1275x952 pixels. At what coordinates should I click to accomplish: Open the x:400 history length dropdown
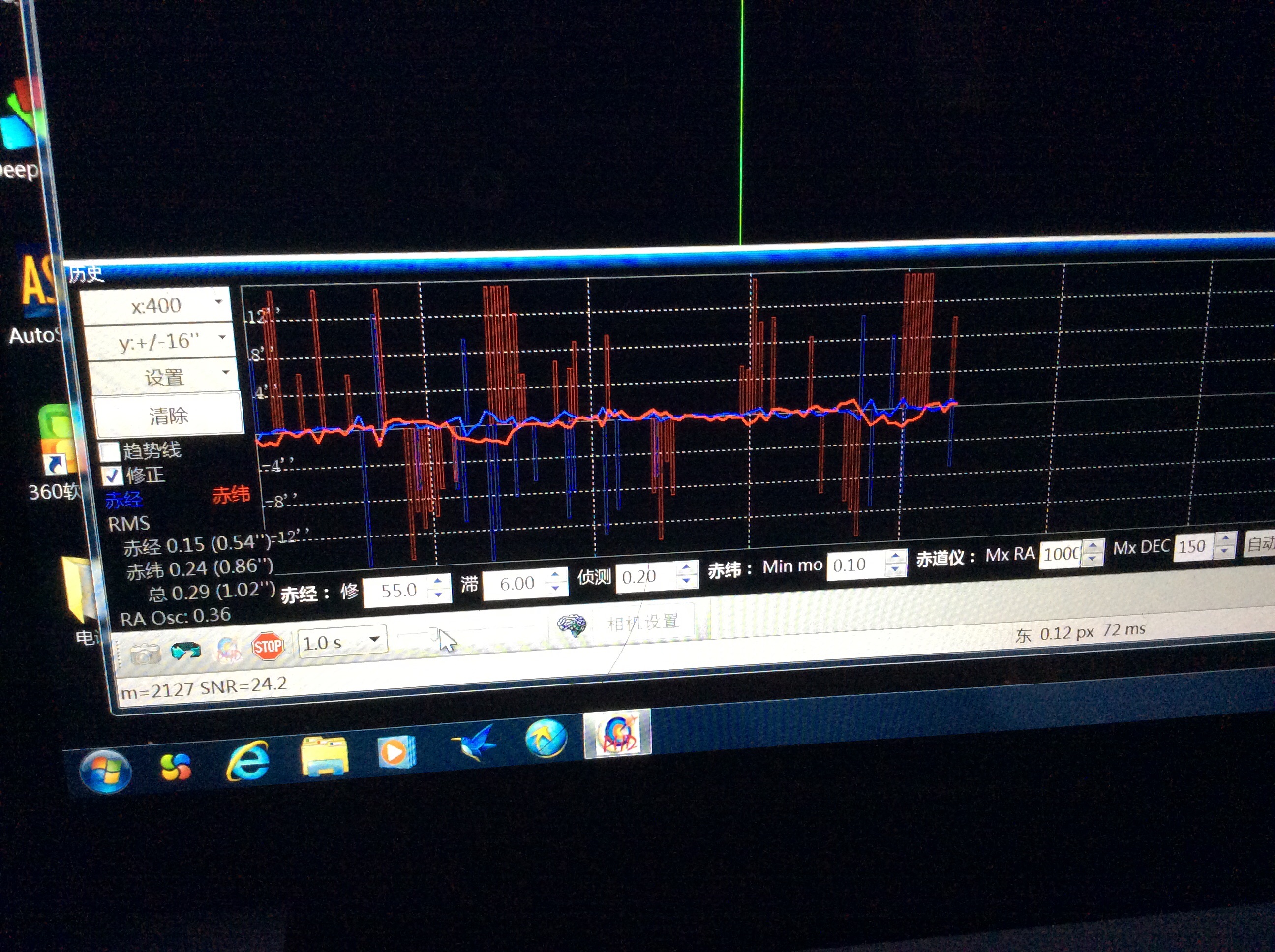pyautogui.click(x=155, y=305)
